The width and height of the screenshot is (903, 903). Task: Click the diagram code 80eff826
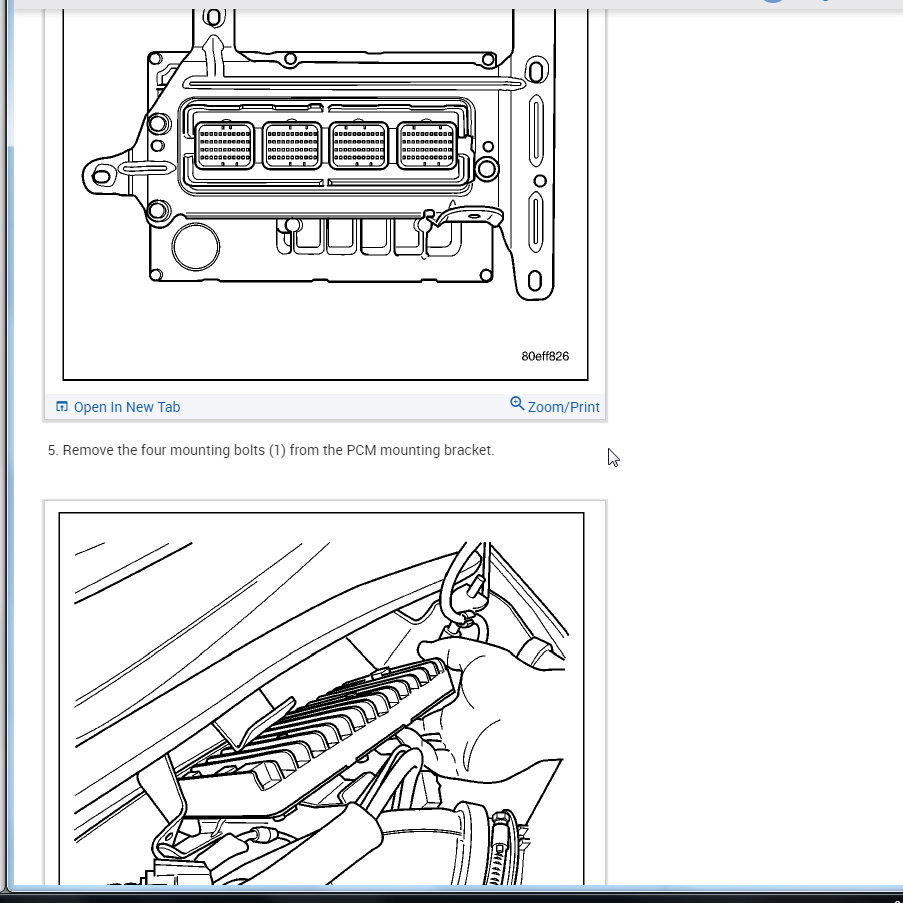pyautogui.click(x=545, y=356)
